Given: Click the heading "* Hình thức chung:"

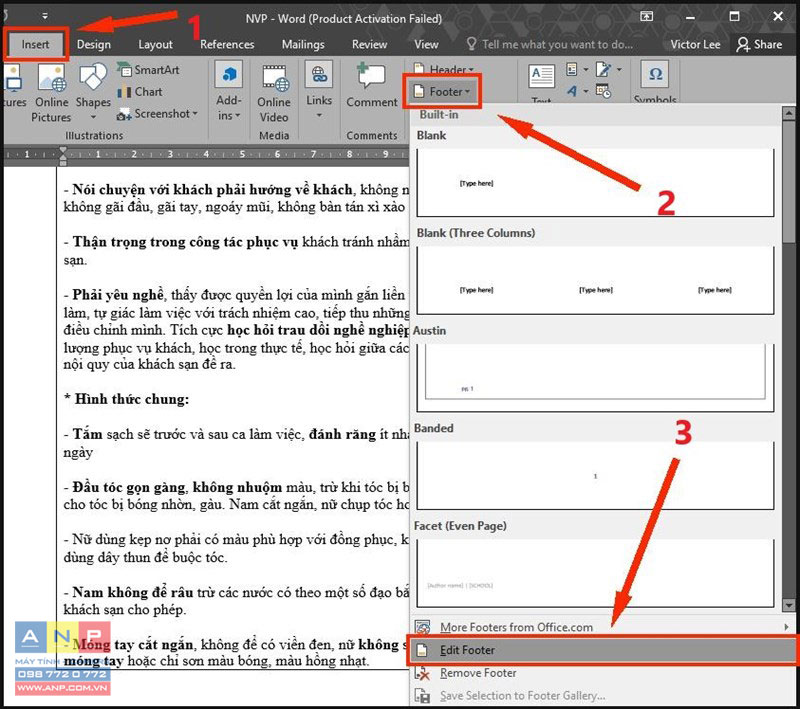Looking at the screenshot, I should (x=127, y=399).
